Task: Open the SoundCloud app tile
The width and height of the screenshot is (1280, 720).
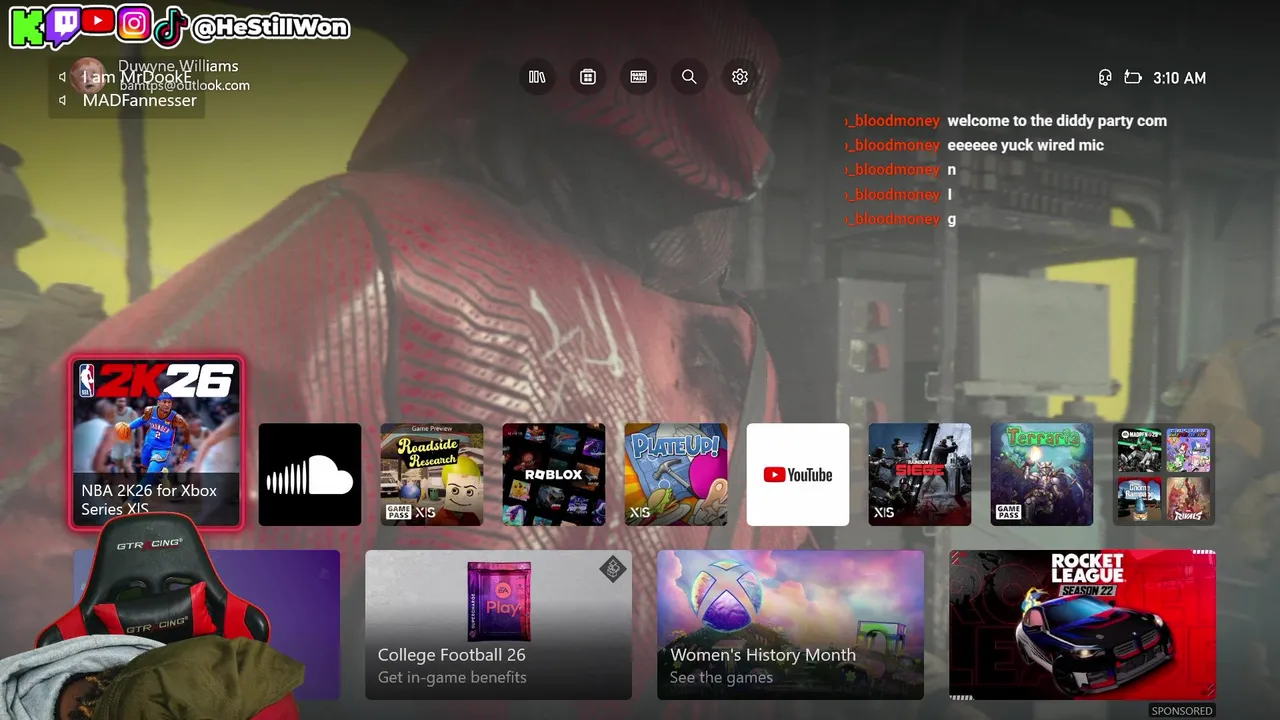Action: coord(310,474)
